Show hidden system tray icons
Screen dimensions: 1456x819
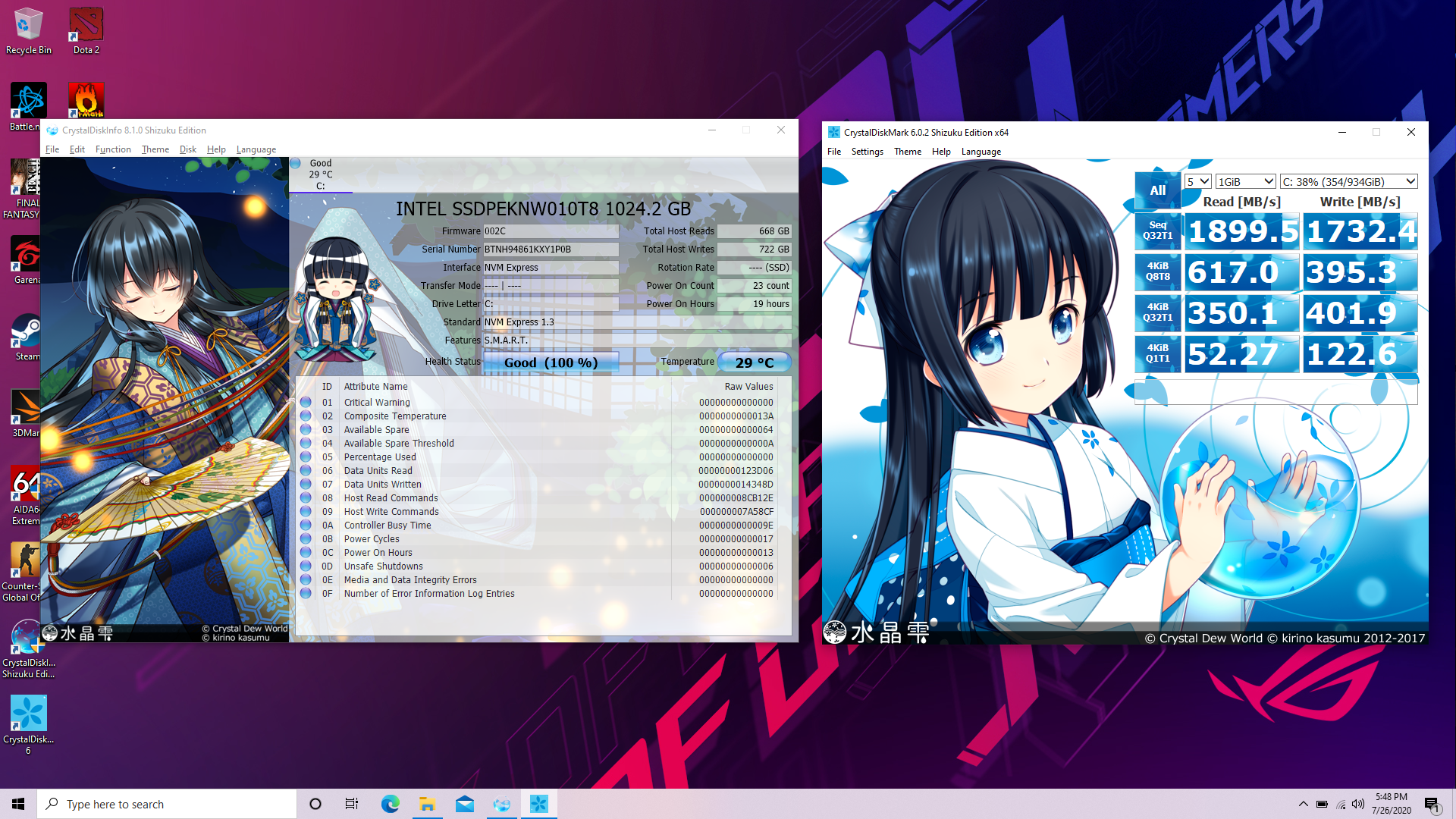(x=1303, y=804)
